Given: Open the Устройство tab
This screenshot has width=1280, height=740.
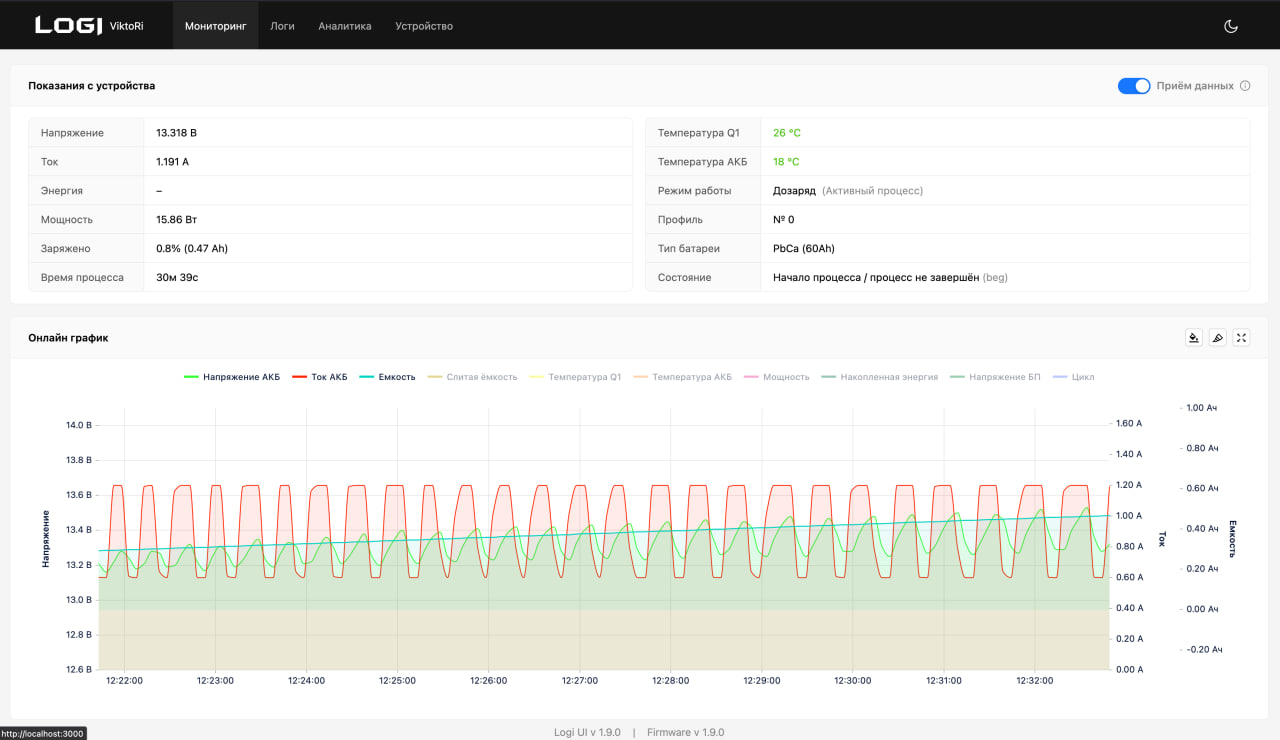Looking at the screenshot, I should coord(424,26).
